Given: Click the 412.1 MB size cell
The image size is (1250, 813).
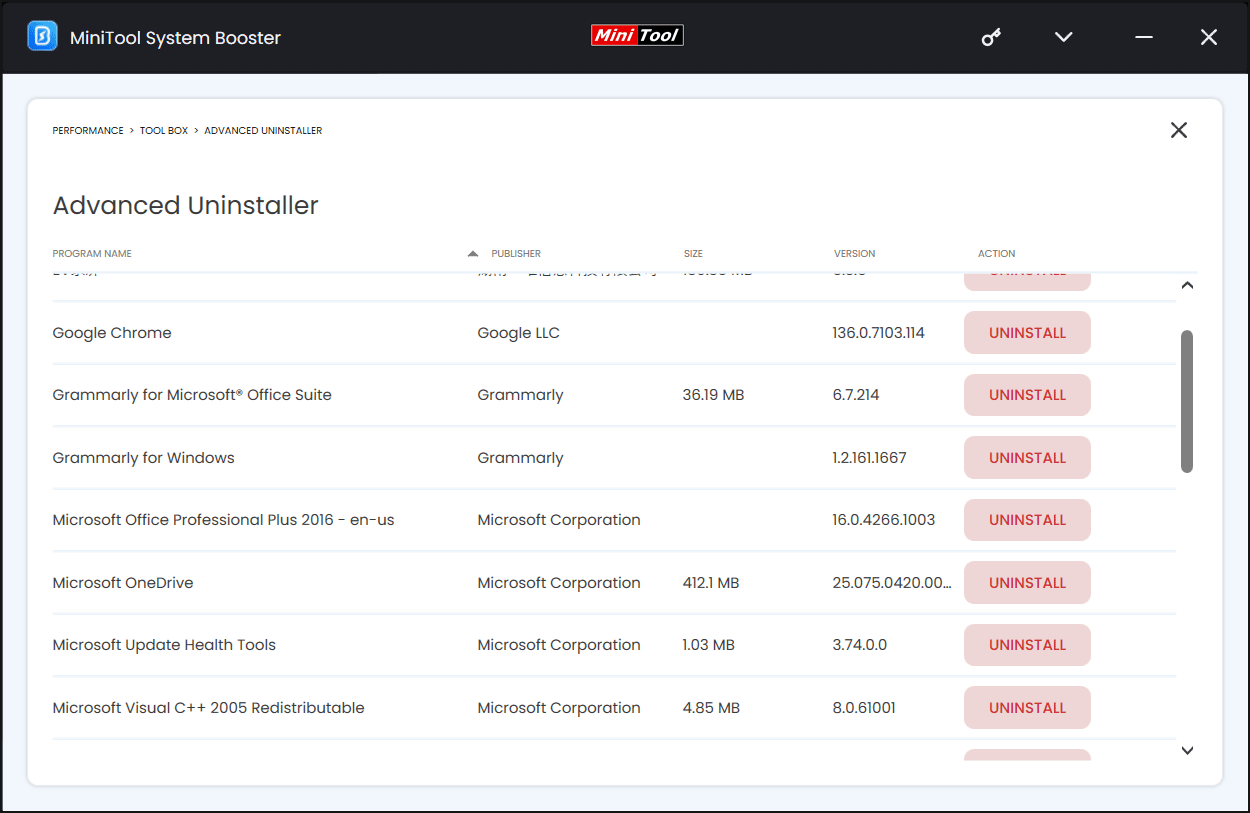Looking at the screenshot, I should 711,583.
